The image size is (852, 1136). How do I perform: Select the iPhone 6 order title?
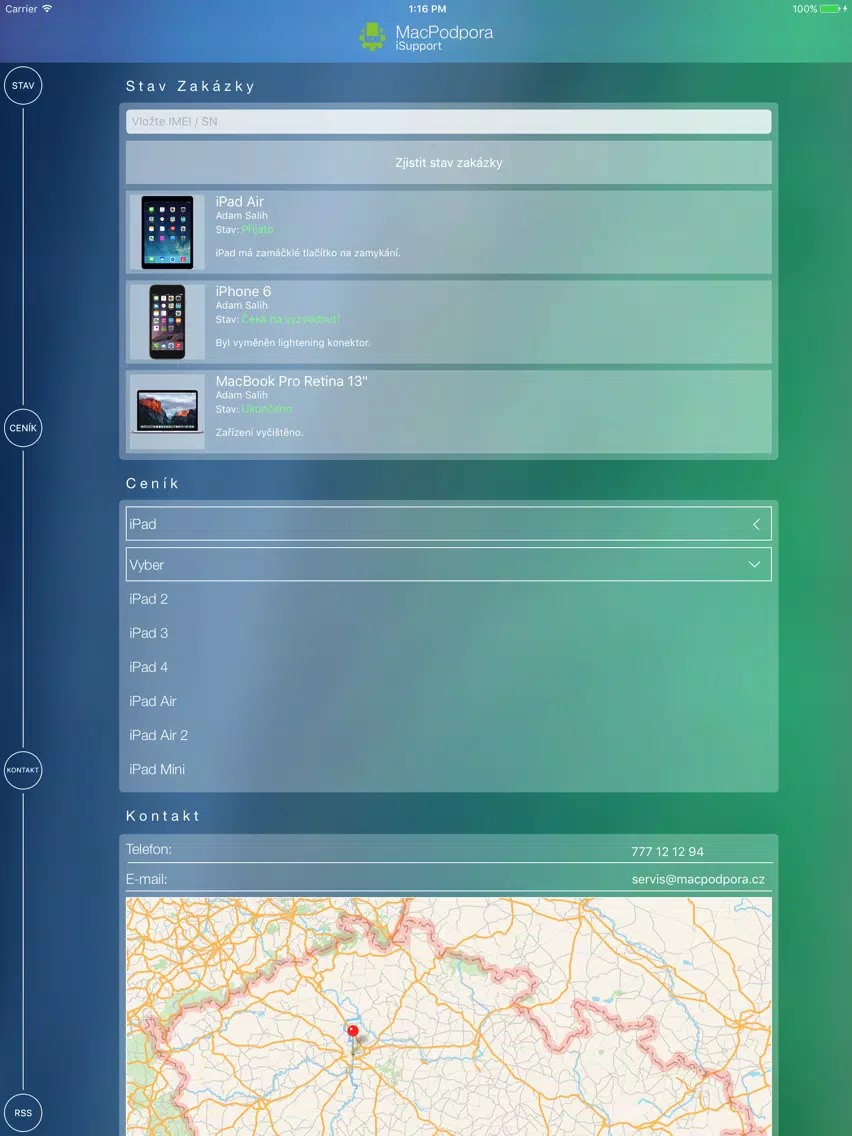coord(243,291)
